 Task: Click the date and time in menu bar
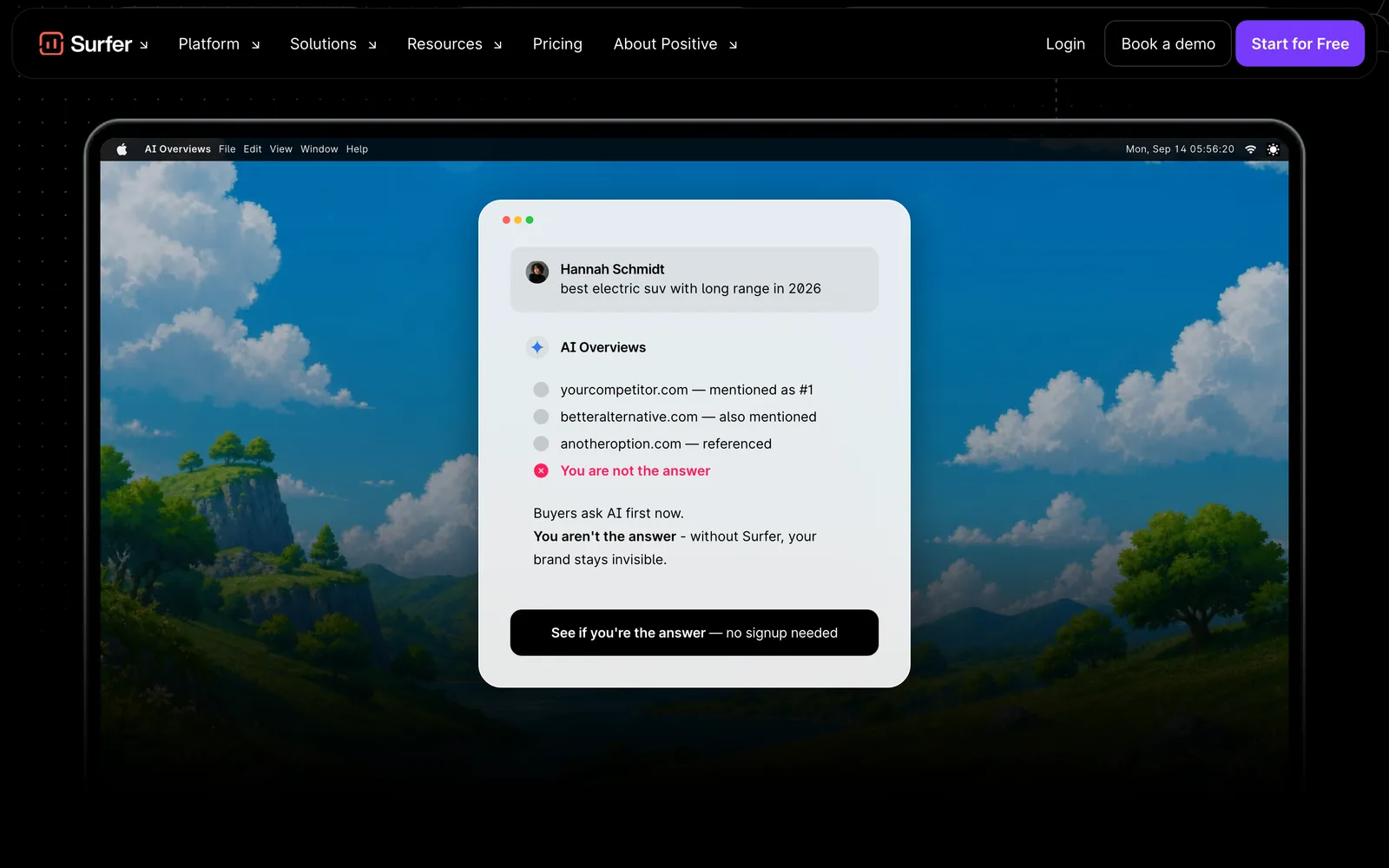click(x=1180, y=149)
